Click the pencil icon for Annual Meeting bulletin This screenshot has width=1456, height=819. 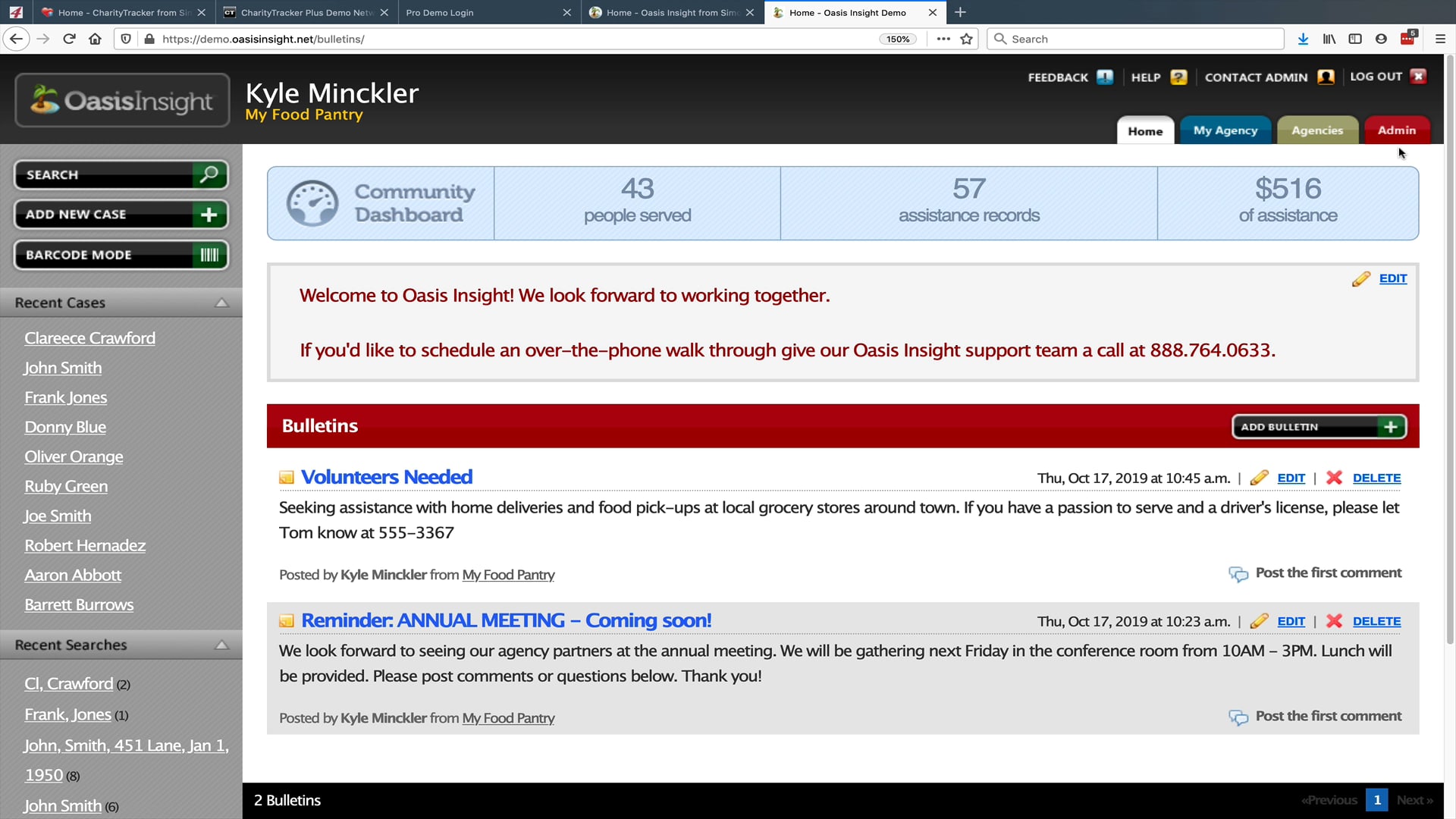pos(1259,621)
